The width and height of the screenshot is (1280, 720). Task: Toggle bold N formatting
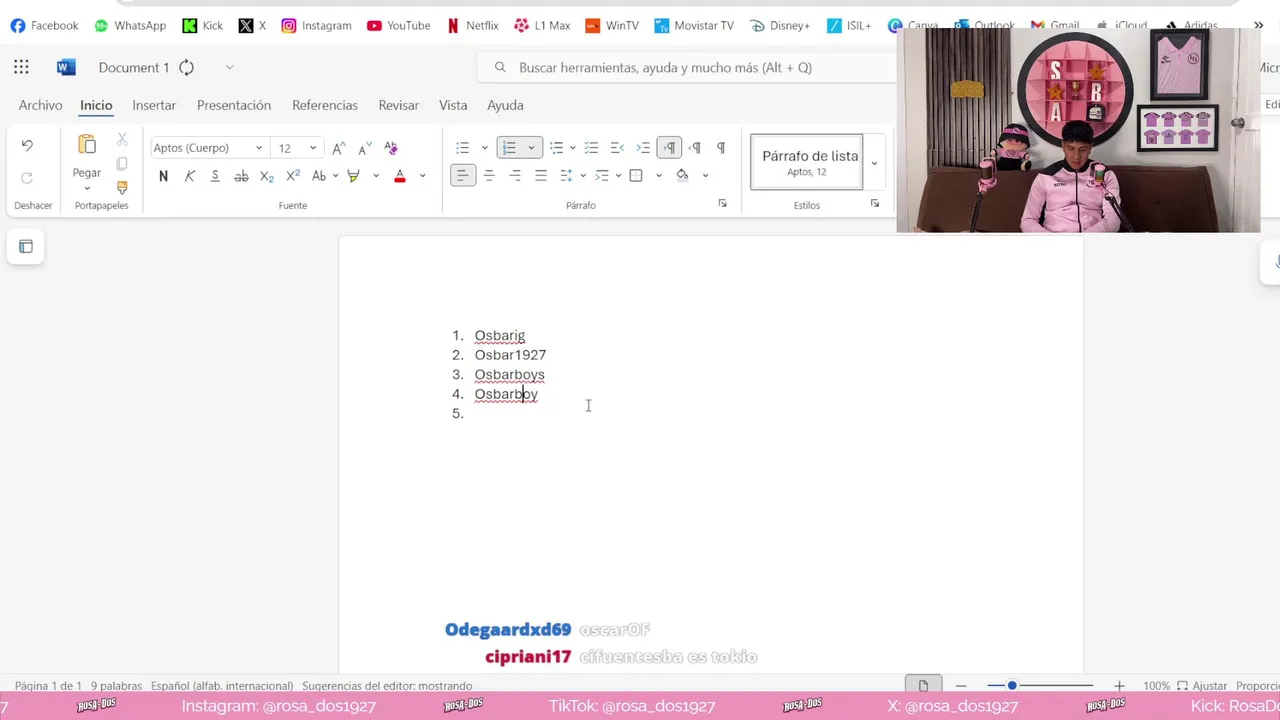point(163,176)
